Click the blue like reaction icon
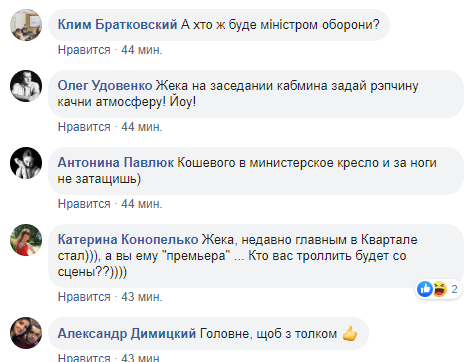This screenshot has height=362, width=473. pyautogui.click(x=425, y=289)
